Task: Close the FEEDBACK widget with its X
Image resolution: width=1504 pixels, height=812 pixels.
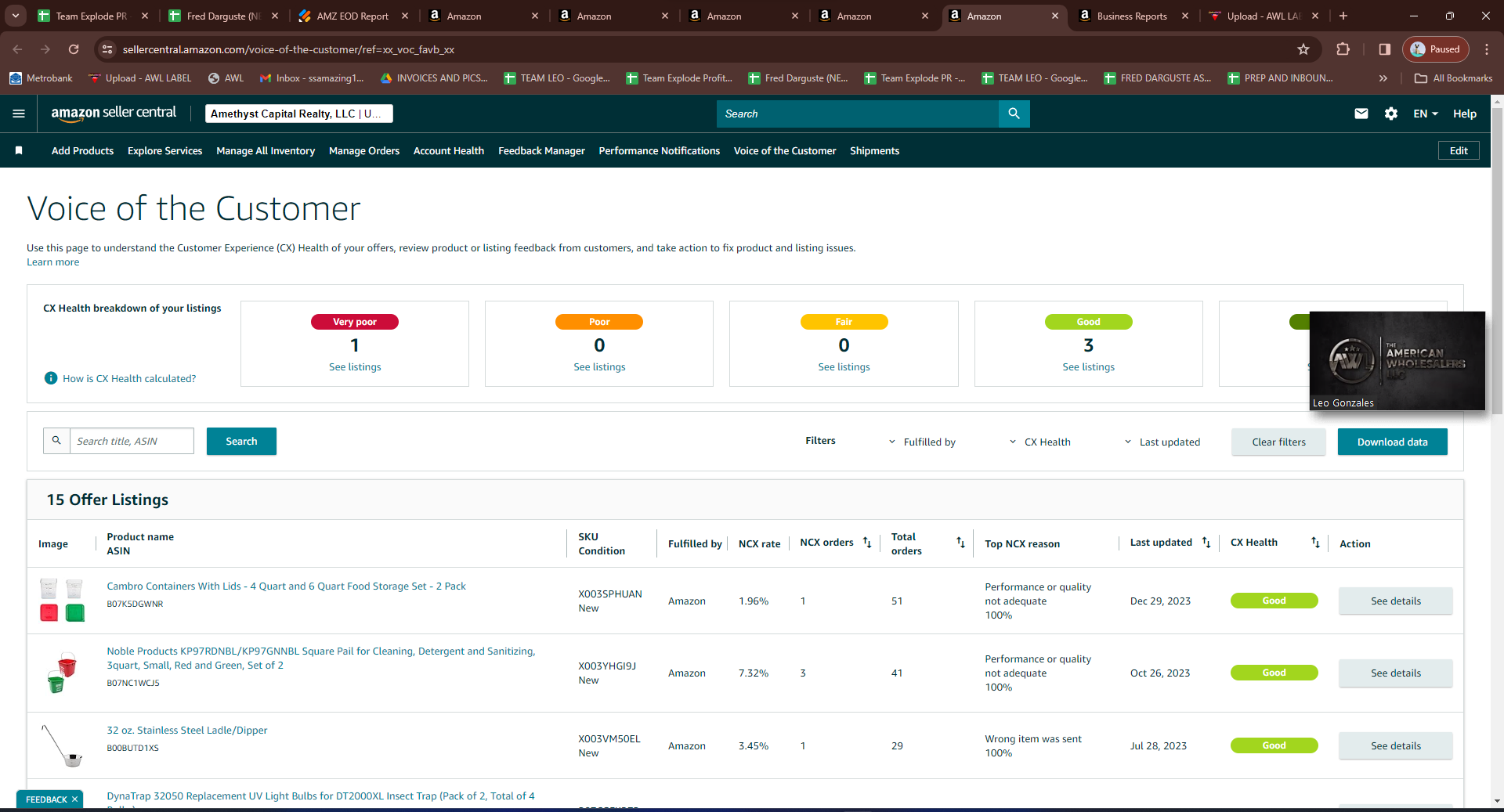Action: click(x=75, y=799)
